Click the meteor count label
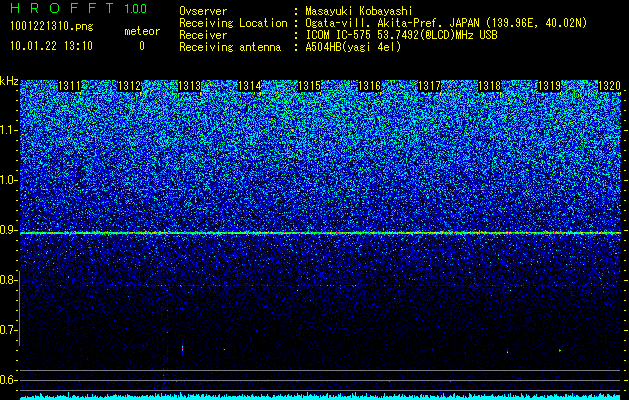The height and width of the screenshot is (400, 629). tap(142, 31)
